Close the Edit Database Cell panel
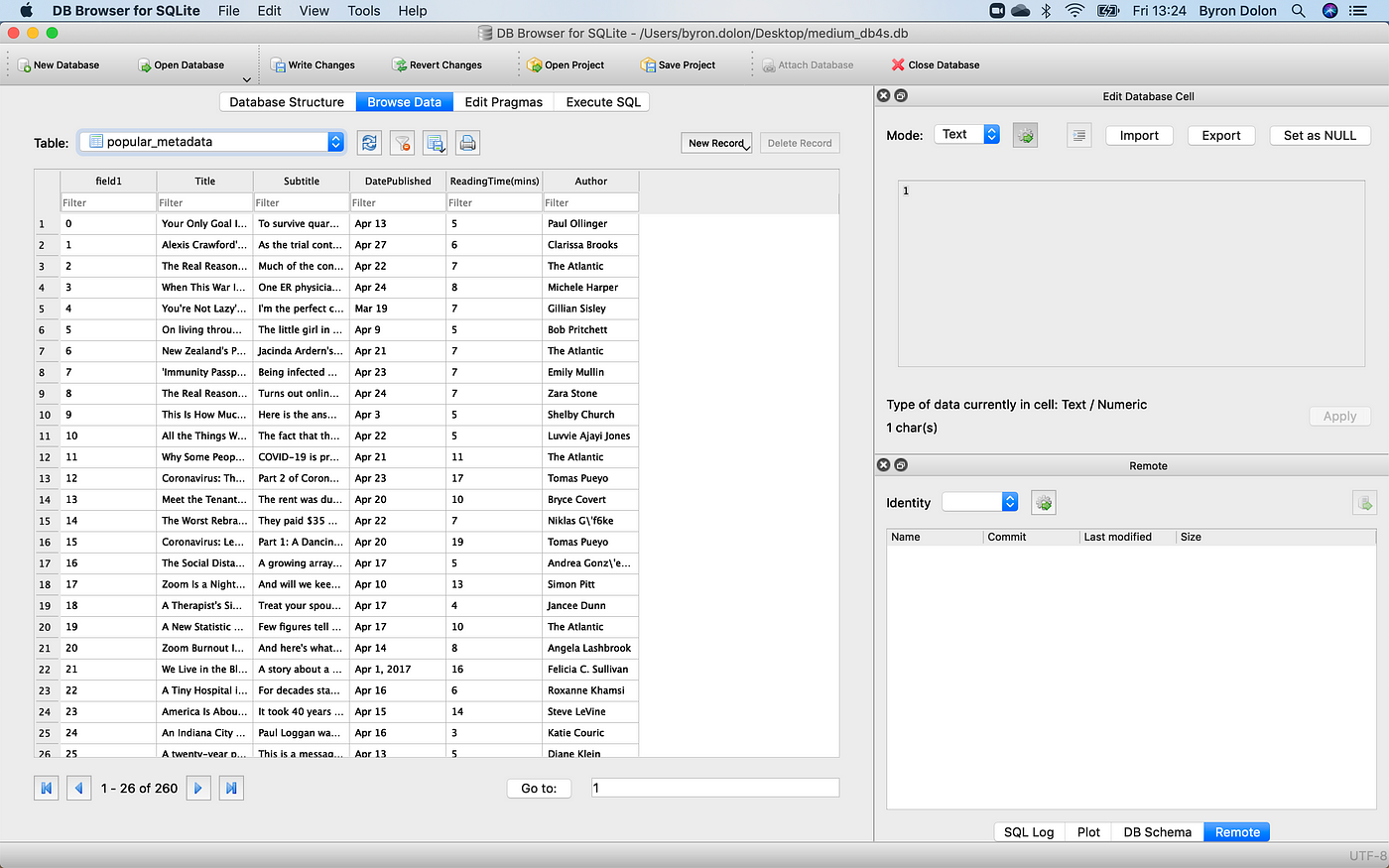The image size is (1389, 868). pos(883,95)
